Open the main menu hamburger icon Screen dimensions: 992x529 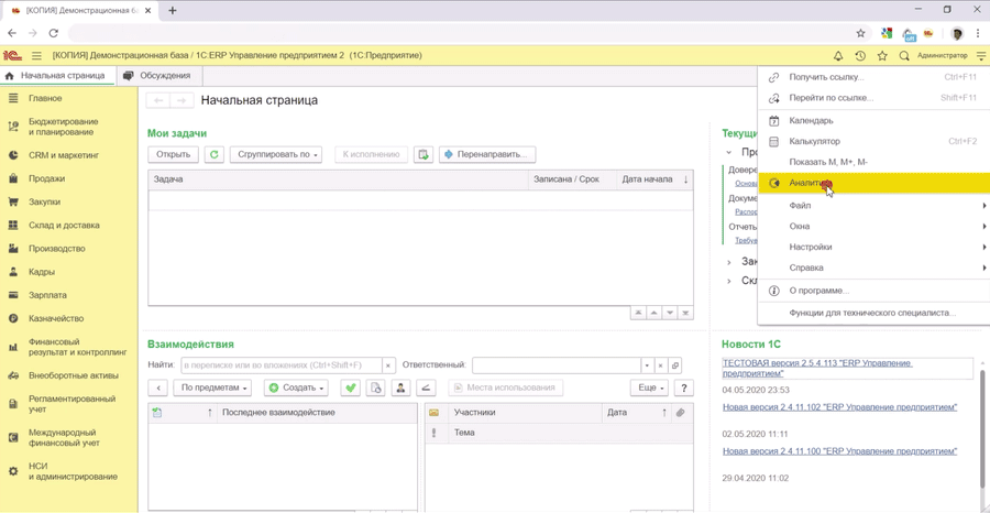(37, 56)
